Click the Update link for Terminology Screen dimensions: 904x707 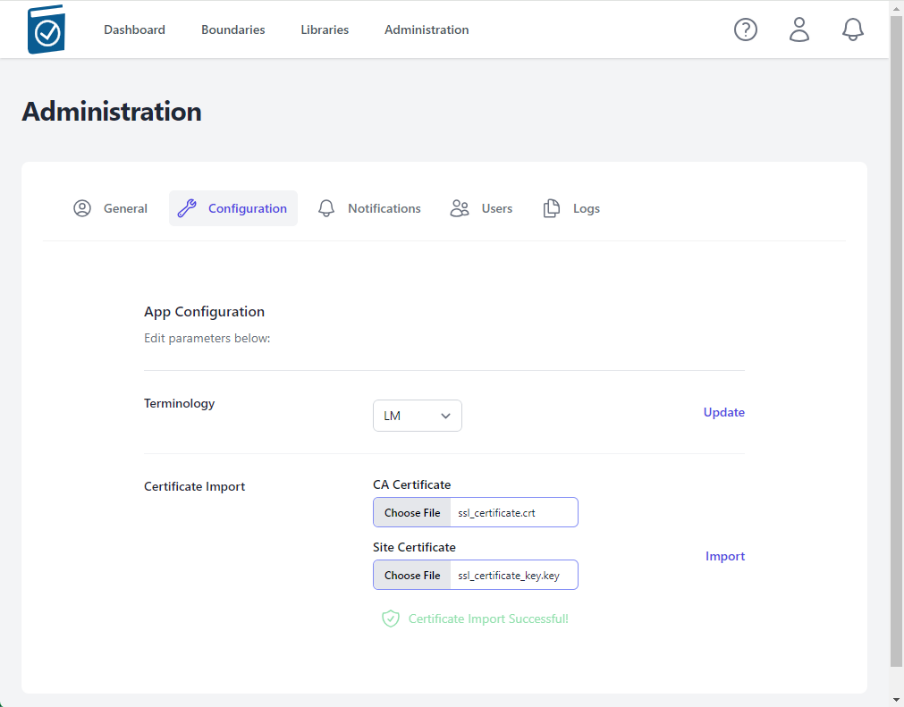724,412
